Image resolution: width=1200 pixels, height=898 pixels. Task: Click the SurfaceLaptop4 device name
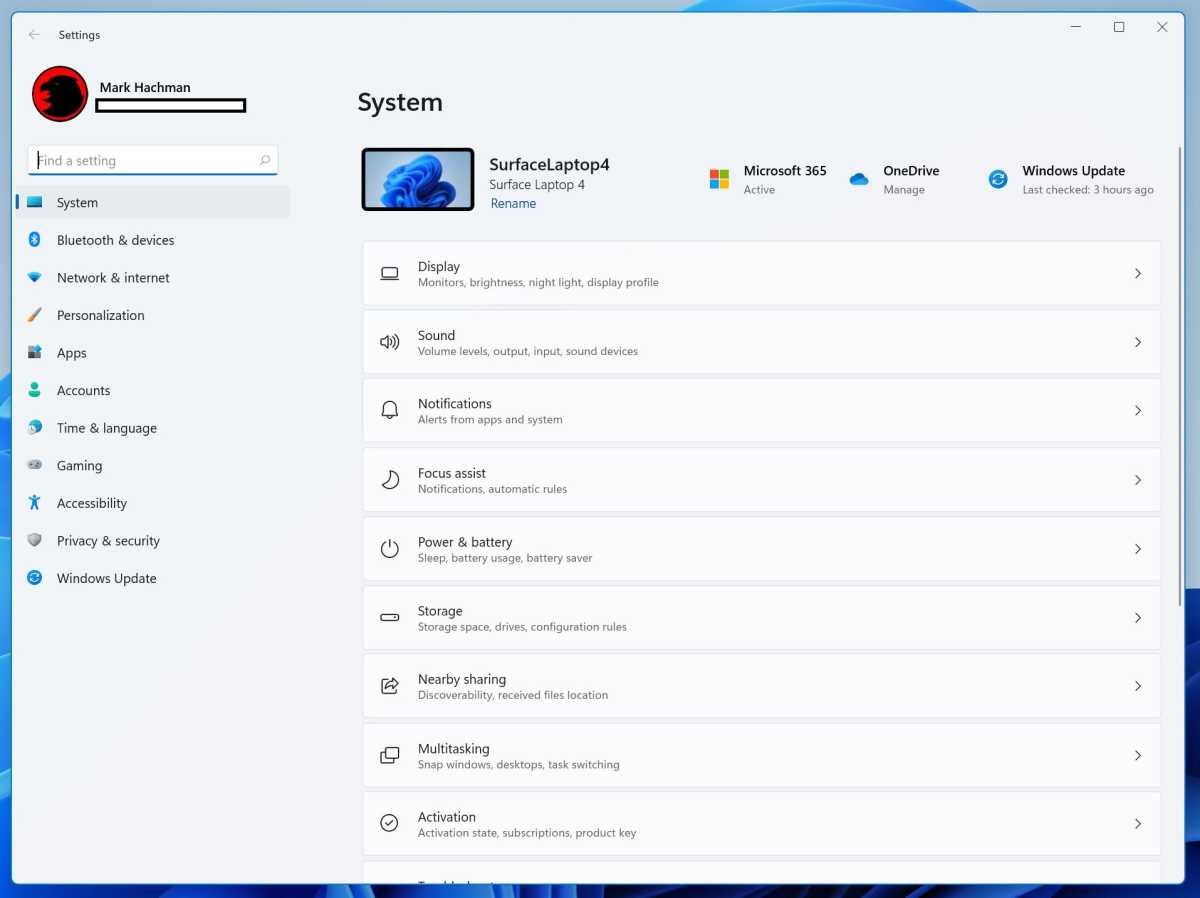[x=549, y=165]
